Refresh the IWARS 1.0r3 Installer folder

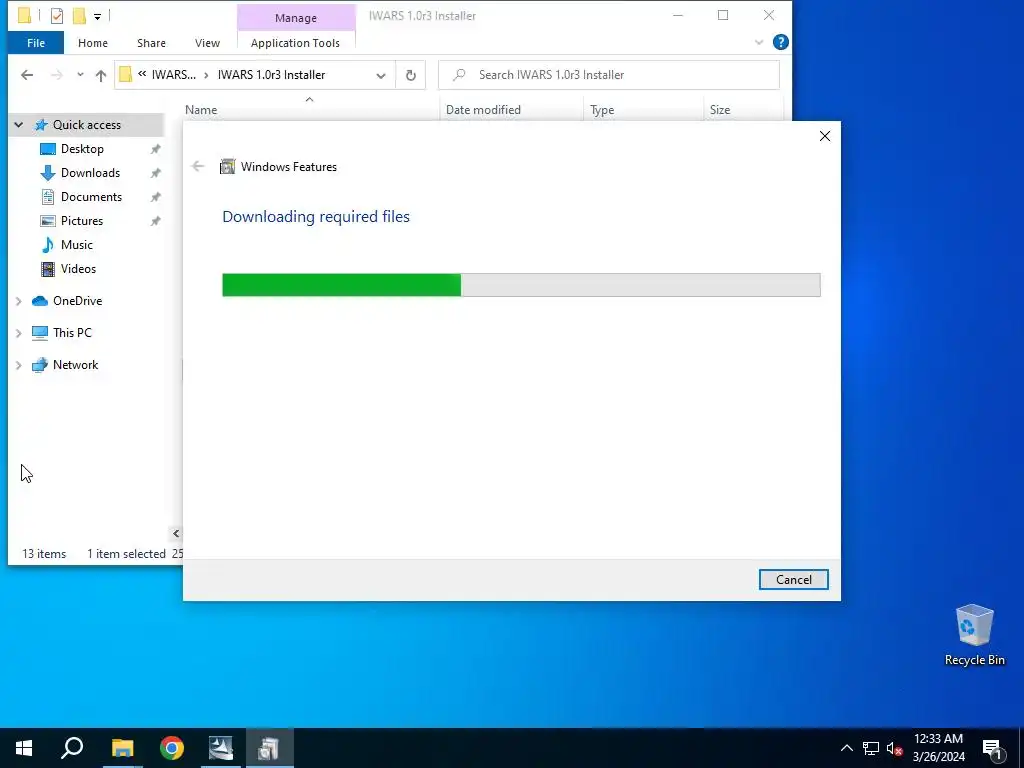pos(411,75)
